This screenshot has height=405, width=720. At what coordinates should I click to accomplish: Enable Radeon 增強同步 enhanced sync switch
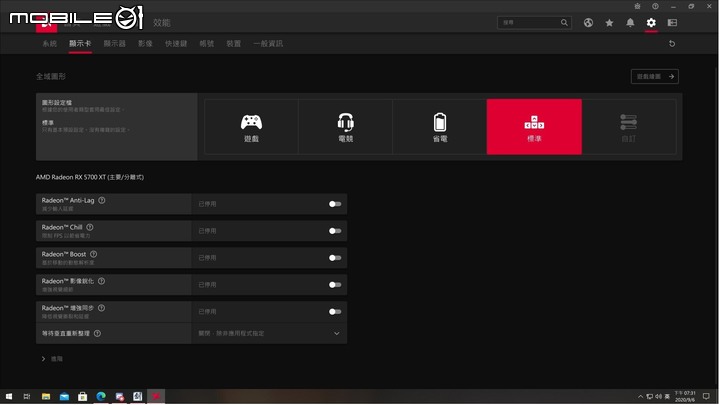point(335,312)
